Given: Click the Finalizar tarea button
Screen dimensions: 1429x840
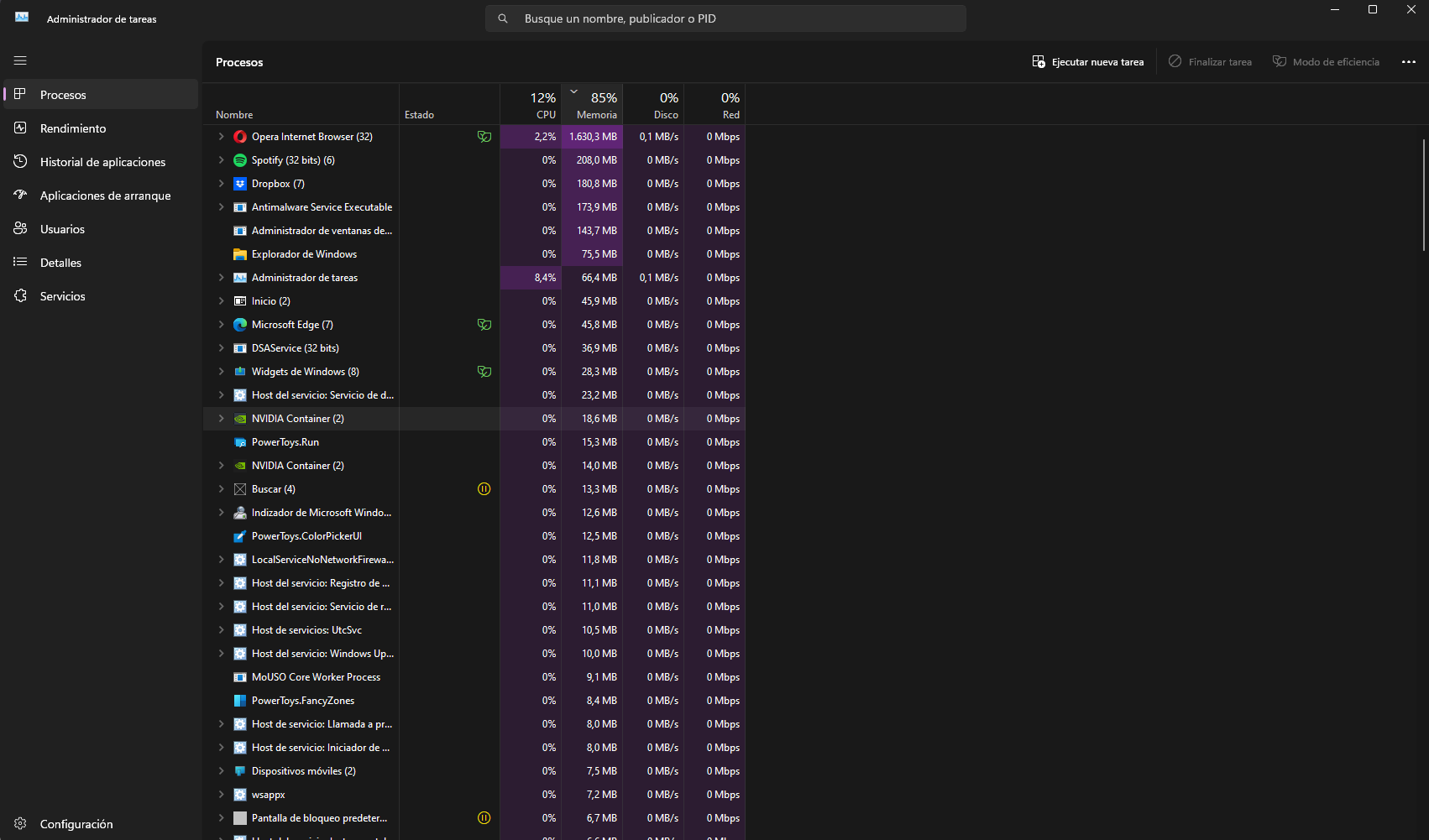Looking at the screenshot, I should click(1210, 62).
